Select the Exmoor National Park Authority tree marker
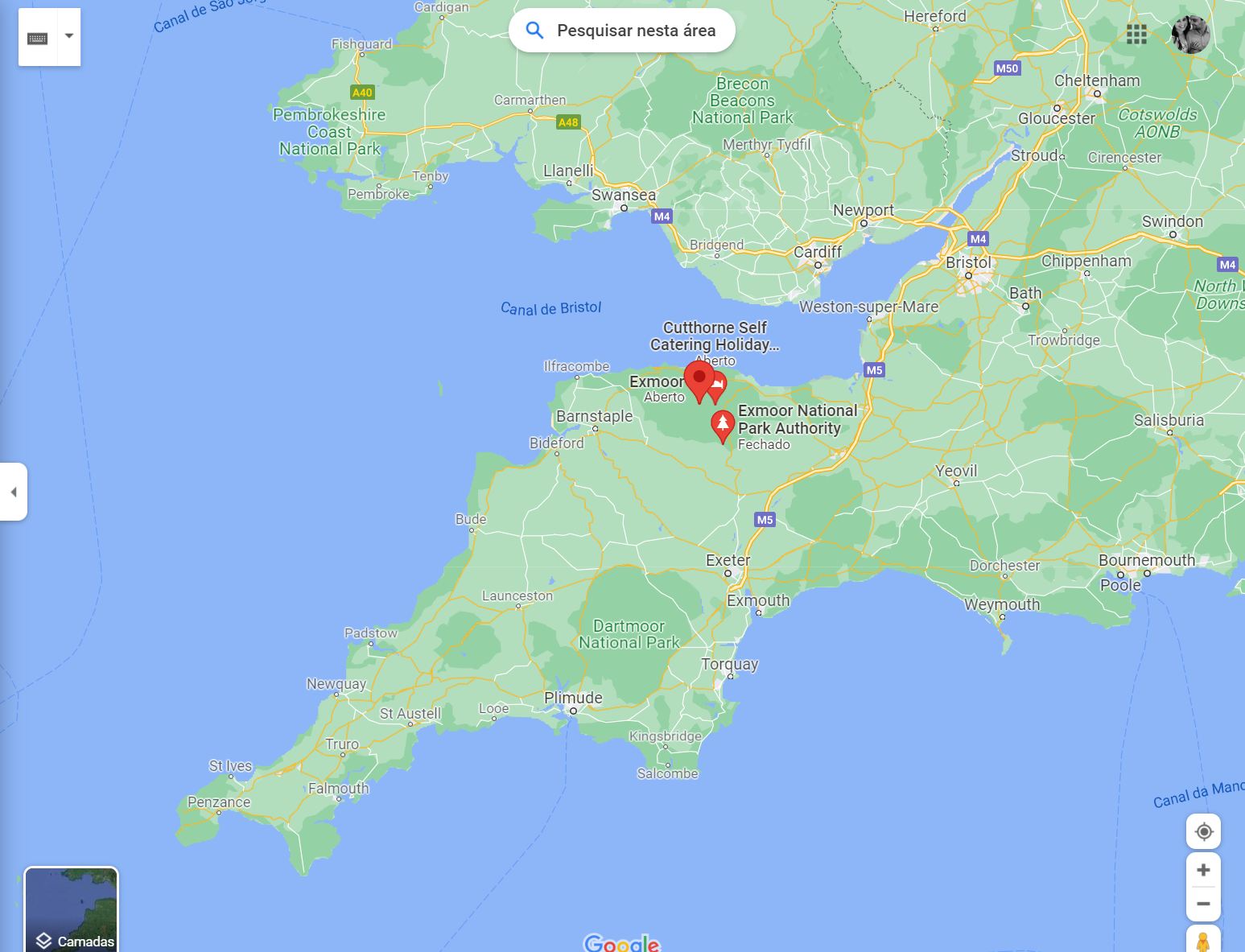 pyautogui.click(x=723, y=424)
